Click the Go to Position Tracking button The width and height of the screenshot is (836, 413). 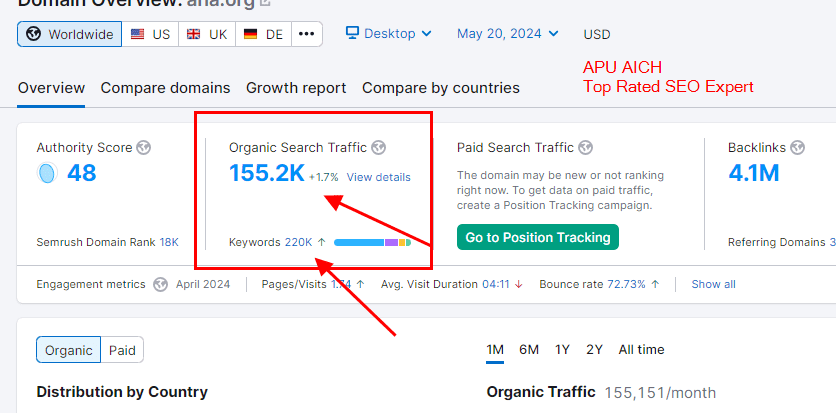coord(538,237)
